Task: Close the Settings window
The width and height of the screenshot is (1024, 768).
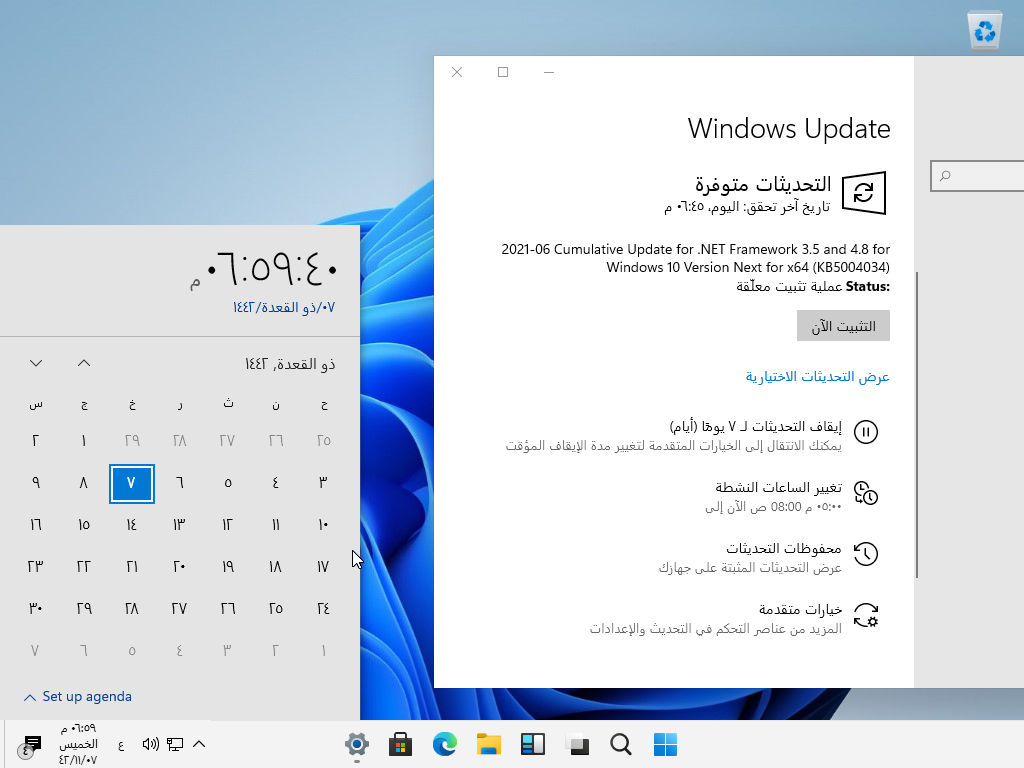Action: (457, 72)
